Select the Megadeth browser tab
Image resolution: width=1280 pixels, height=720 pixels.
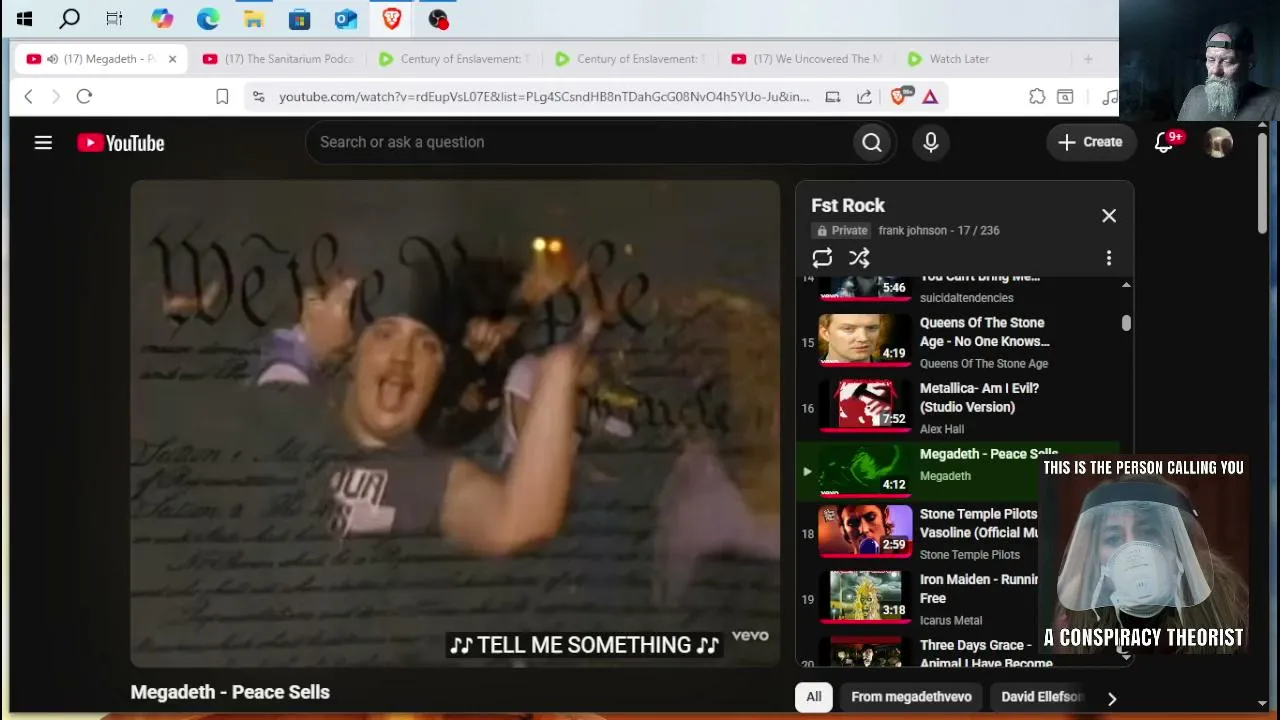(x=102, y=59)
